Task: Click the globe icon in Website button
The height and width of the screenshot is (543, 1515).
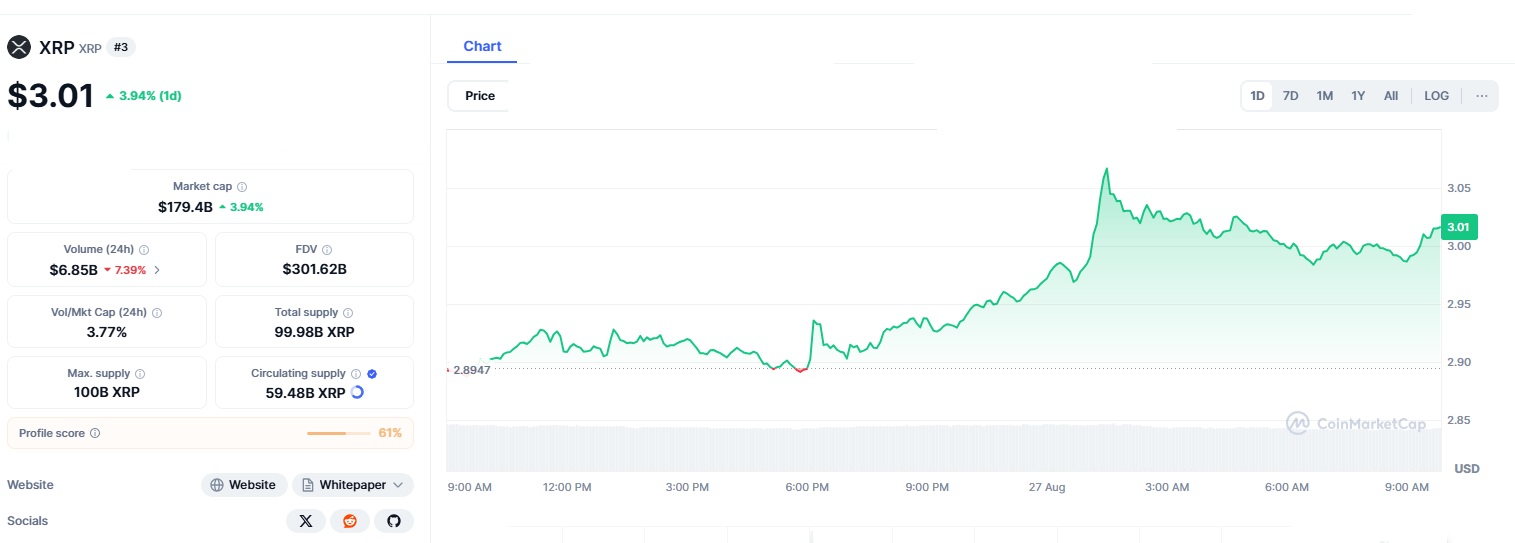Action: [217, 485]
